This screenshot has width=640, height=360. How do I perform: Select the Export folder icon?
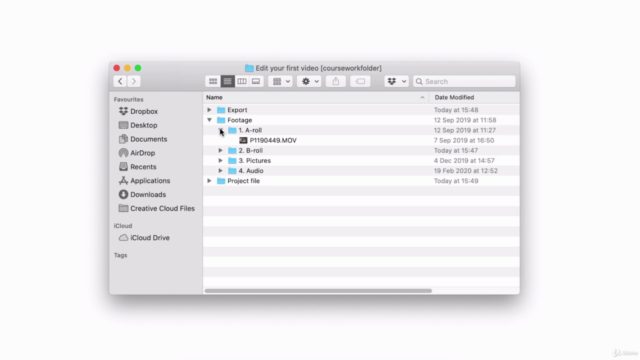click(221, 110)
